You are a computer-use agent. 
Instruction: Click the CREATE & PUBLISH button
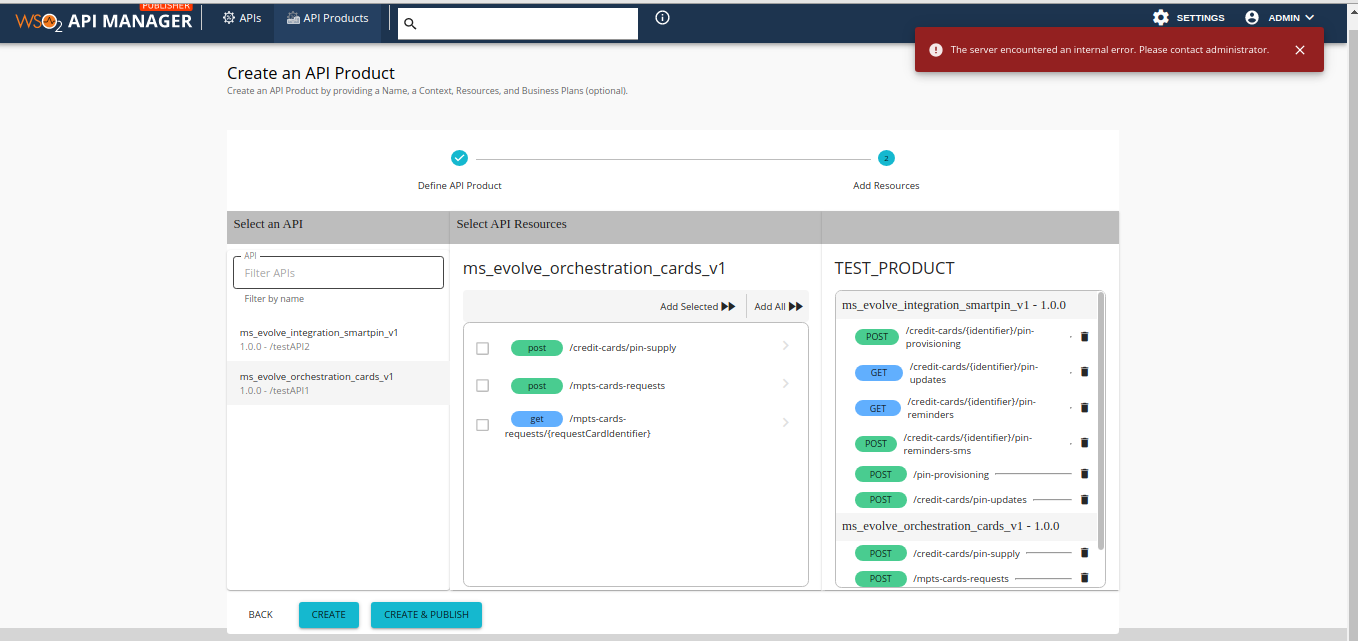pos(426,614)
